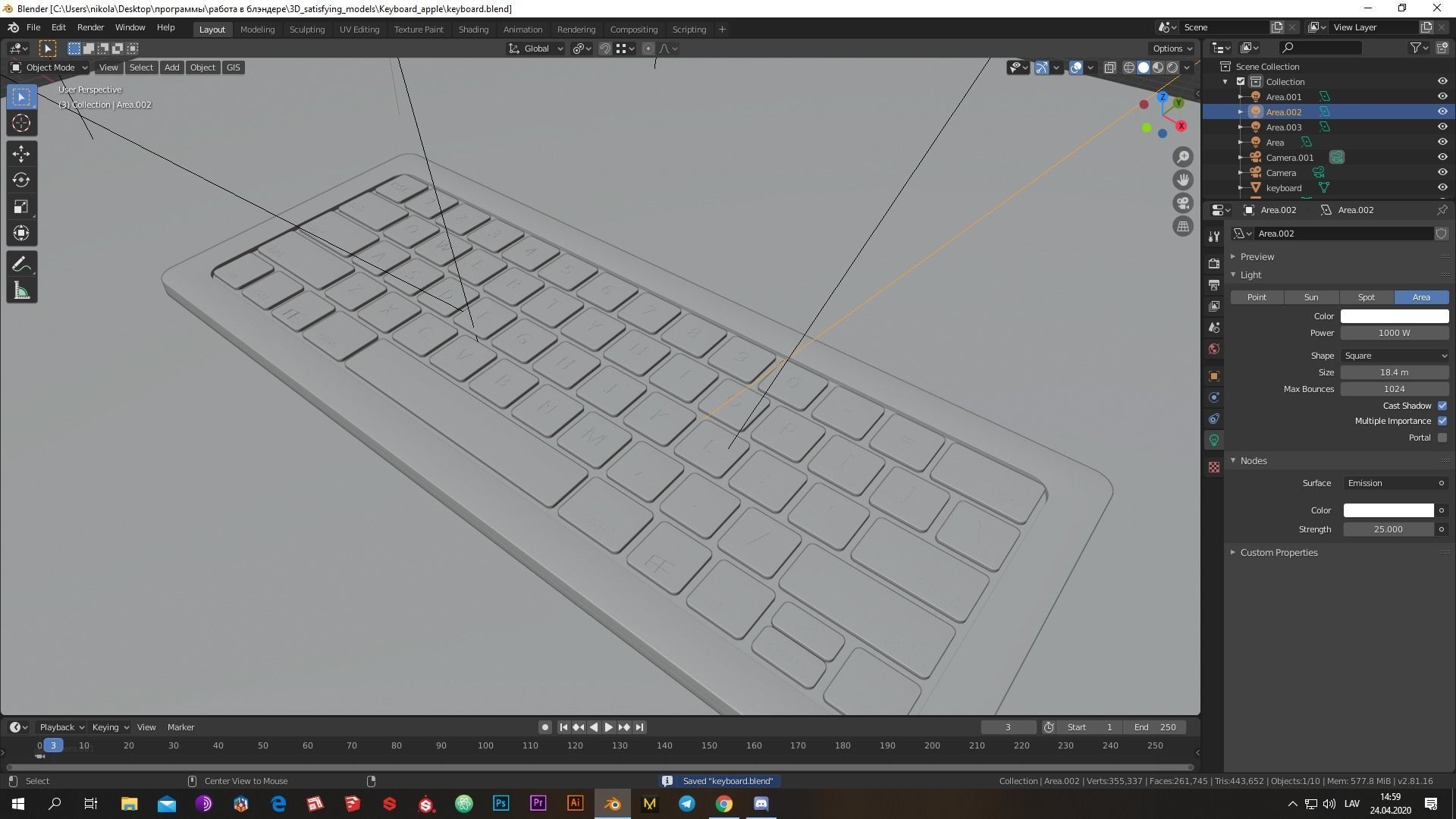Image resolution: width=1456 pixels, height=819 pixels.
Task: Select the Scale tool
Action: [21, 207]
